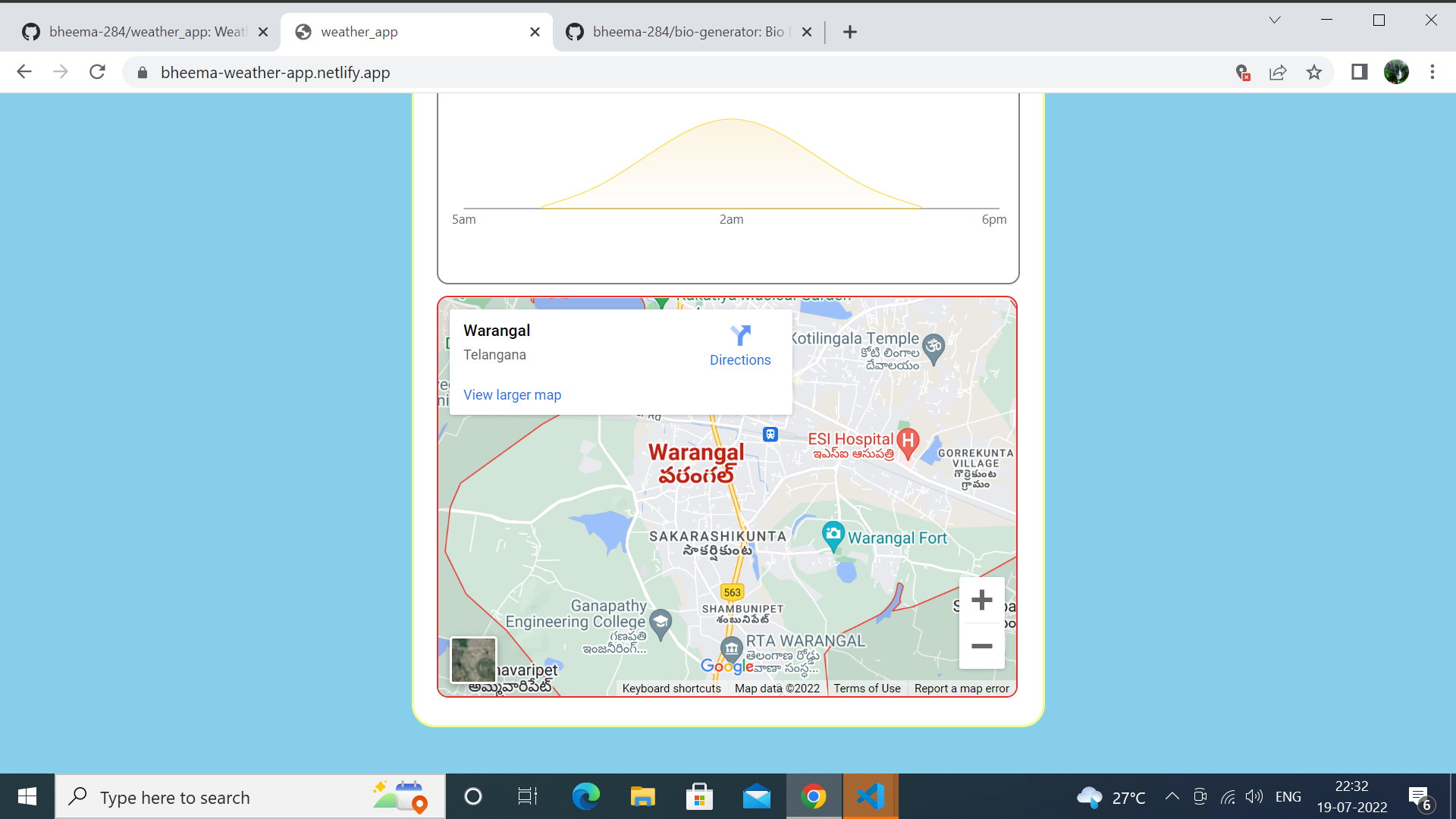The width and height of the screenshot is (1456, 819).
Task: Open Mail app from taskbar
Action: pos(757,796)
